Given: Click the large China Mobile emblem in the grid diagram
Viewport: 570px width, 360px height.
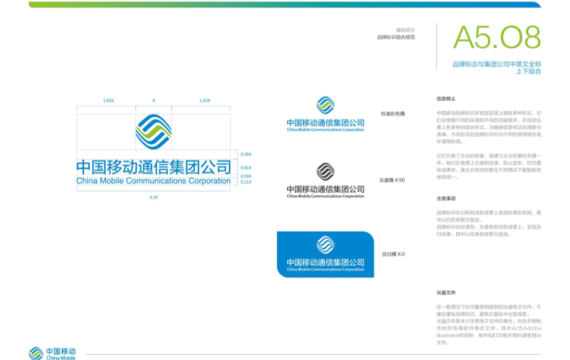Looking at the screenshot, I should (153, 132).
